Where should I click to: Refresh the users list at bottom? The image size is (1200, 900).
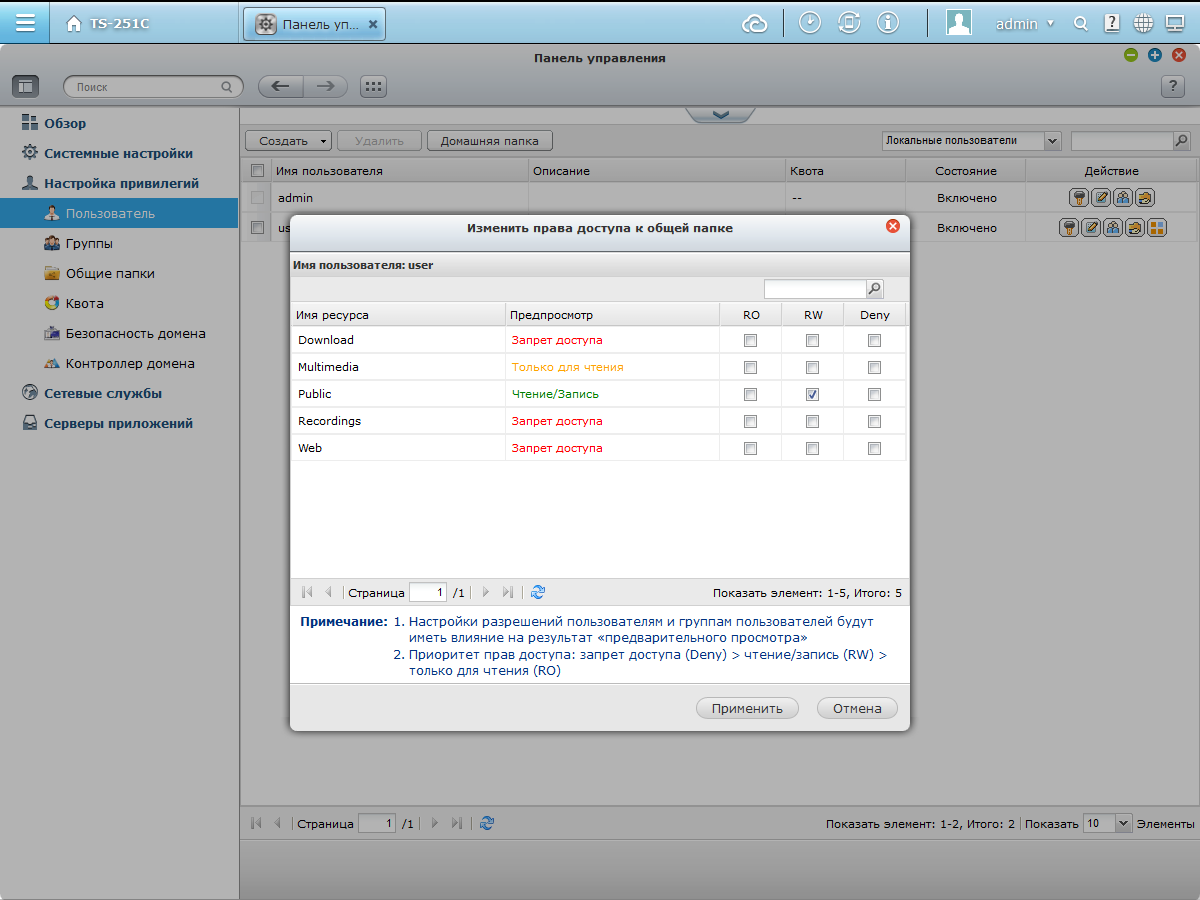click(487, 823)
